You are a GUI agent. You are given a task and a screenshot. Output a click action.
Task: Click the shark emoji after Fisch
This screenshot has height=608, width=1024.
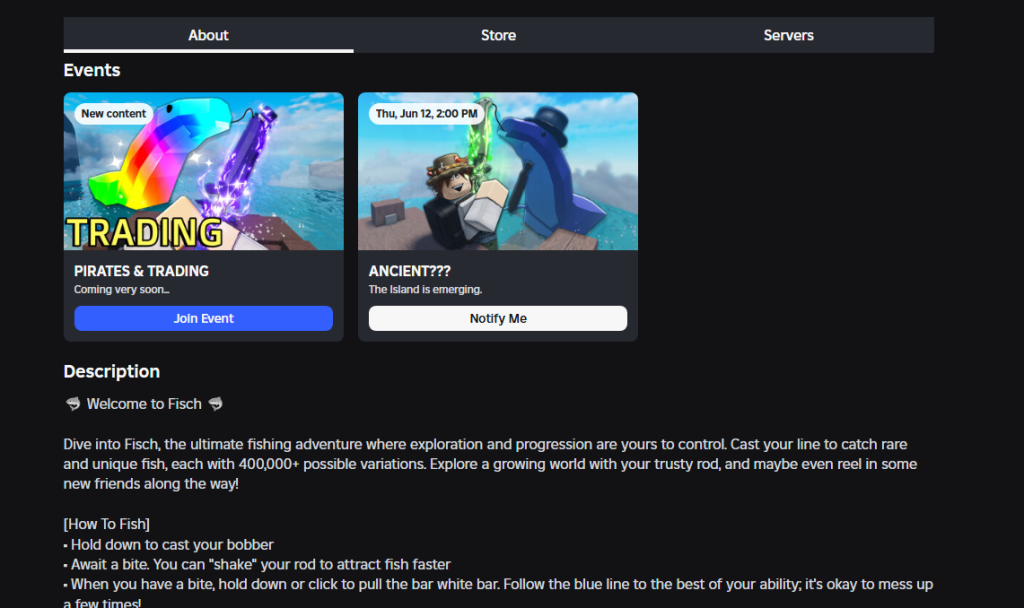coord(216,404)
